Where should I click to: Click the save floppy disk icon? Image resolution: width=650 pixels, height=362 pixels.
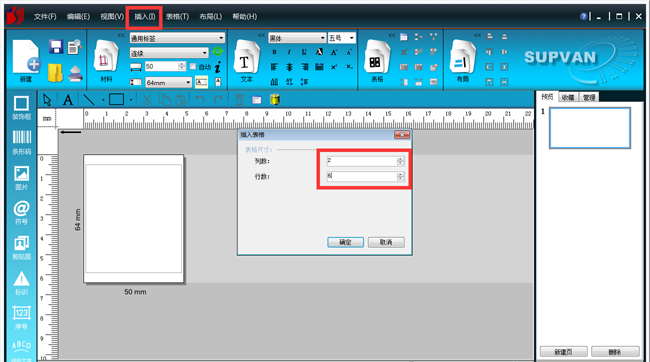click(56, 46)
